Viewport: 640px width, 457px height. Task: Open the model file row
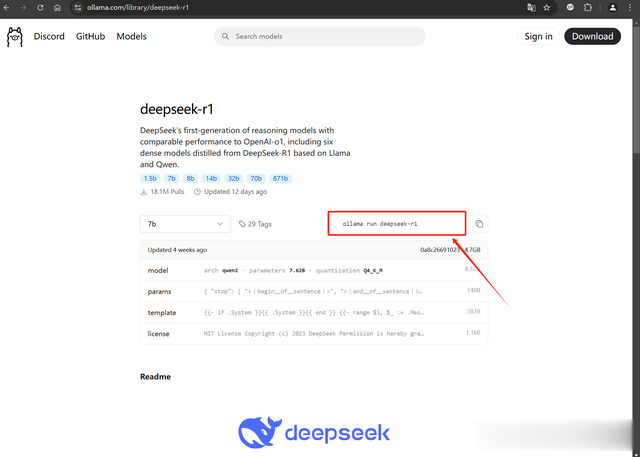[314, 270]
